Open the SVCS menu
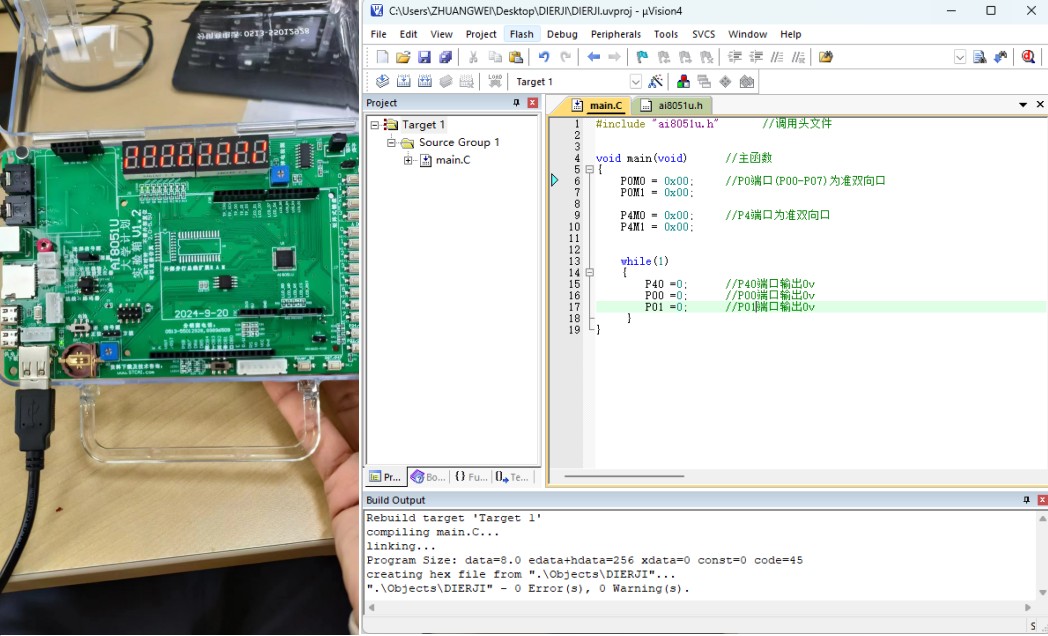The image size is (1048, 636). [703, 34]
